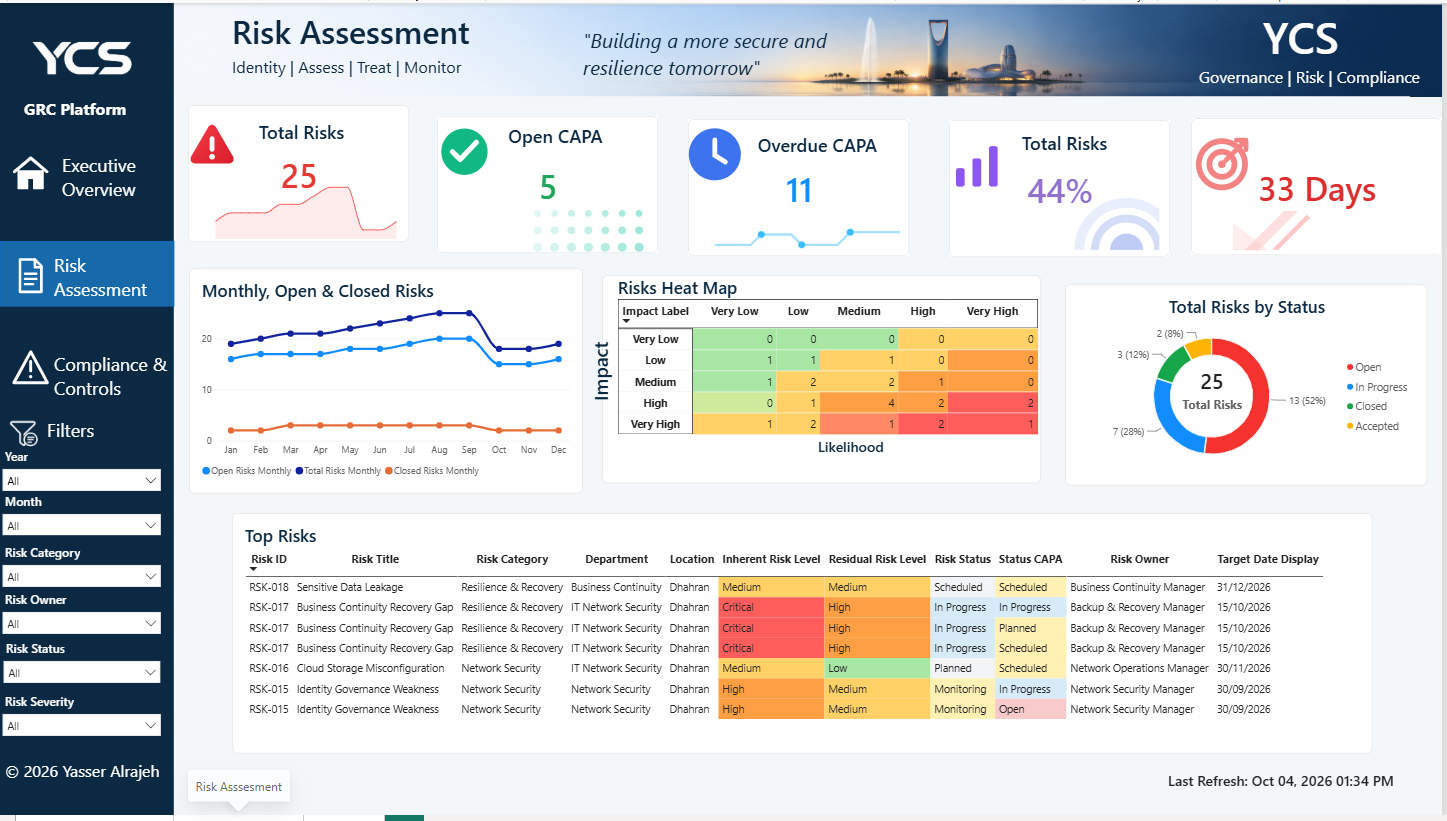Sort table by Target Date Display header
Screen dimensions: 1447x821
pyautogui.click(x=1268, y=559)
